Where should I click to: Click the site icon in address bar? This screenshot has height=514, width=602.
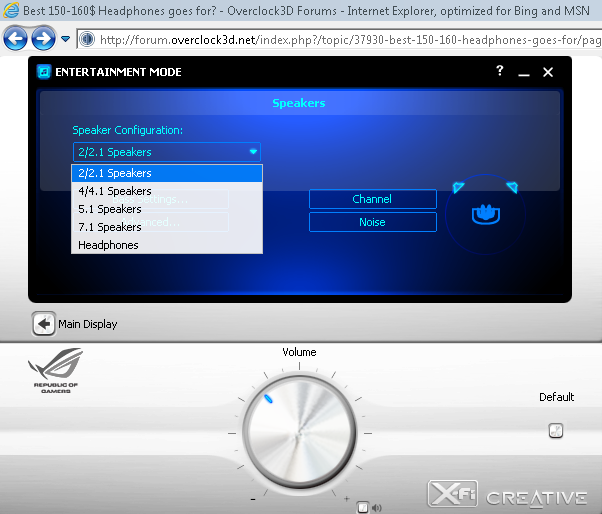(88, 39)
